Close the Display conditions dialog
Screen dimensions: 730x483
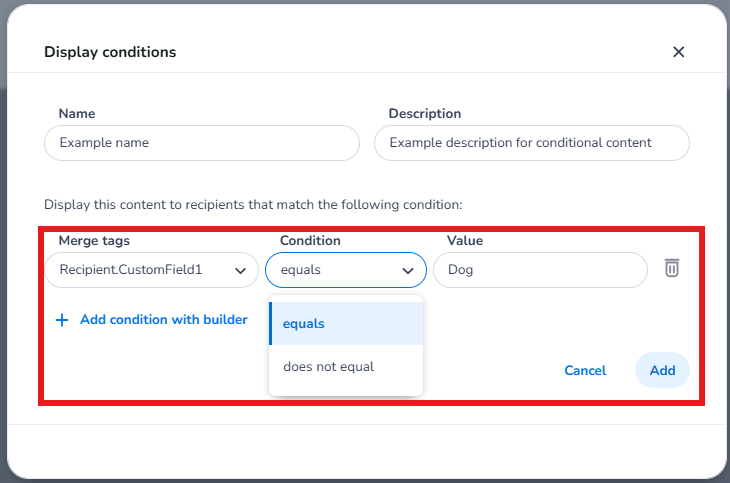(x=678, y=52)
